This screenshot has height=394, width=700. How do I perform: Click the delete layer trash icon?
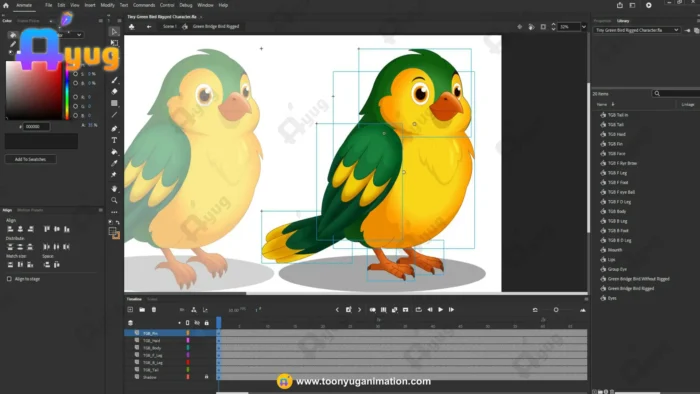point(154,310)
